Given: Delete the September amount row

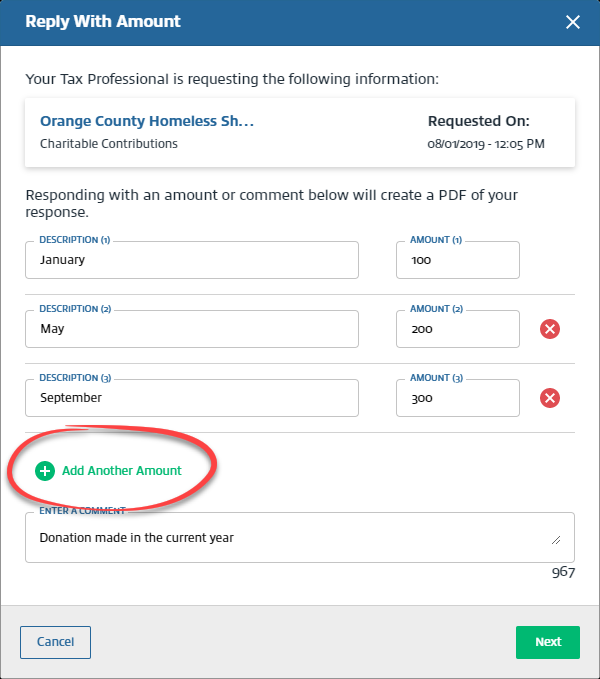Looking at the screenshot, I should click(x=549, y=398).
